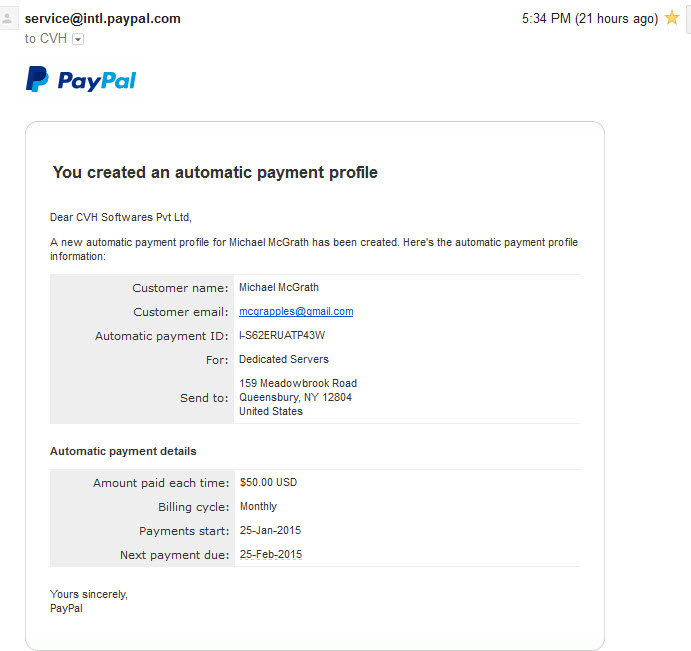The height and width of the screenshot is (651, 691).
Task: Click the 'to CVH' recipient text
Action: coord(45,39)
